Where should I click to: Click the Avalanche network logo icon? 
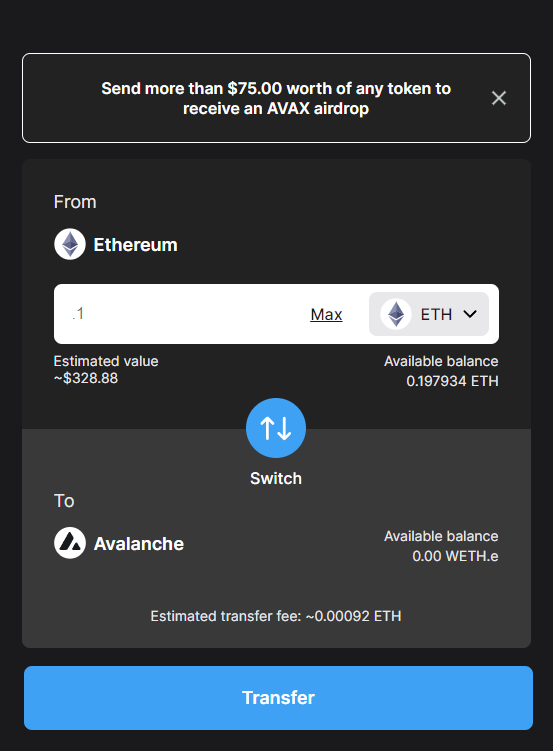pos(70,543)
